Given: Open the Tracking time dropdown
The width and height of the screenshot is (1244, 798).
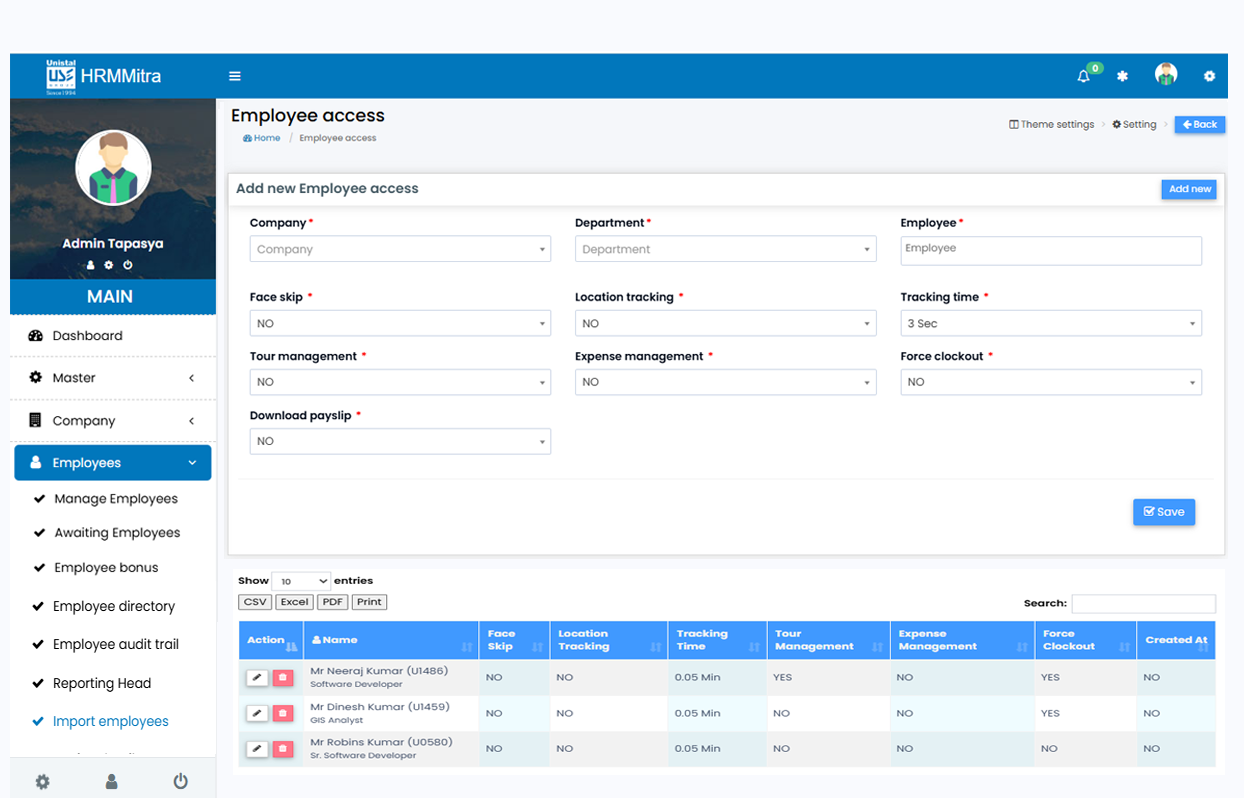Looking at the screenshot, I should pos(1050,324).
